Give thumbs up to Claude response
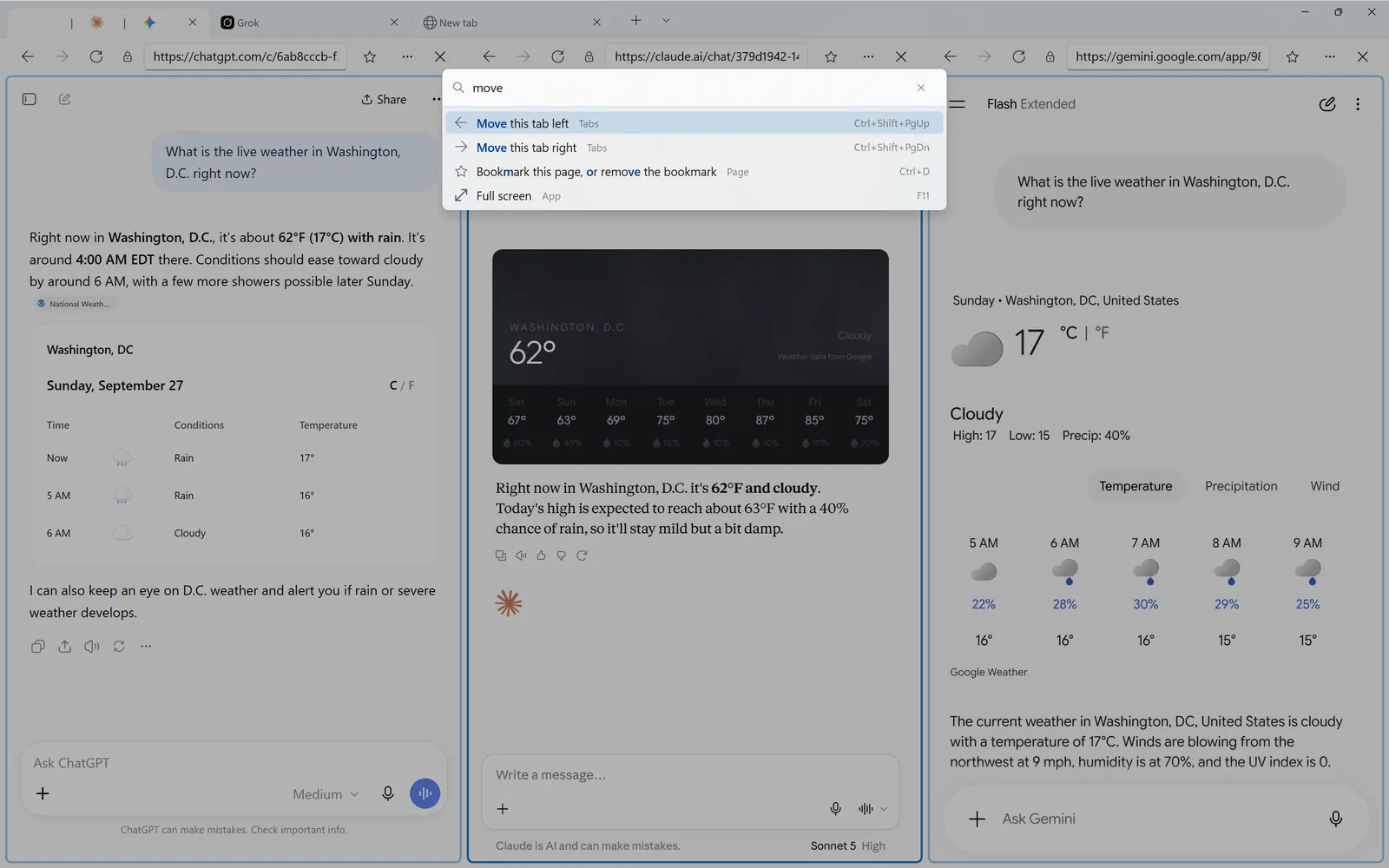1389x868 pixels. click(541, 556)
